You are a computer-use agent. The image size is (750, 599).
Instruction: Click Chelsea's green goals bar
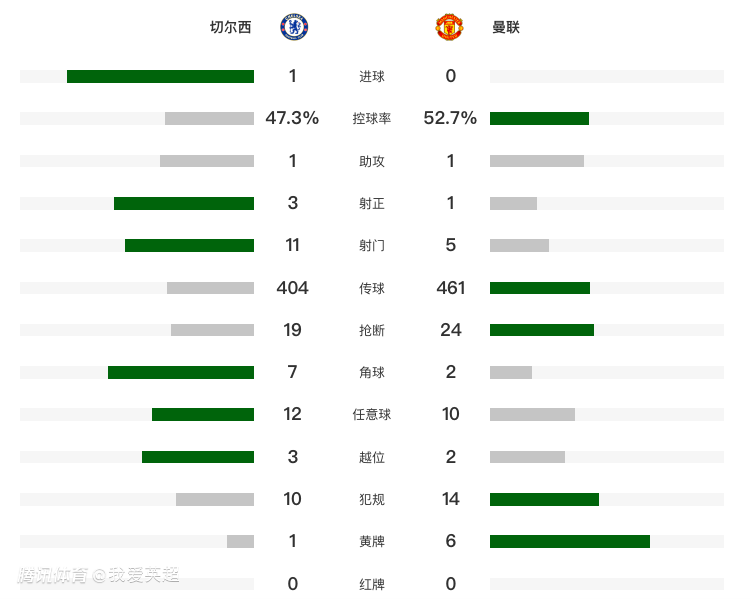(160, 76)
